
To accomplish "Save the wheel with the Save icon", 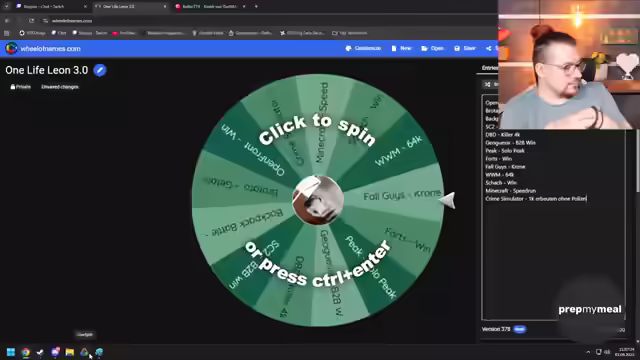I will (x=457, y=48).
